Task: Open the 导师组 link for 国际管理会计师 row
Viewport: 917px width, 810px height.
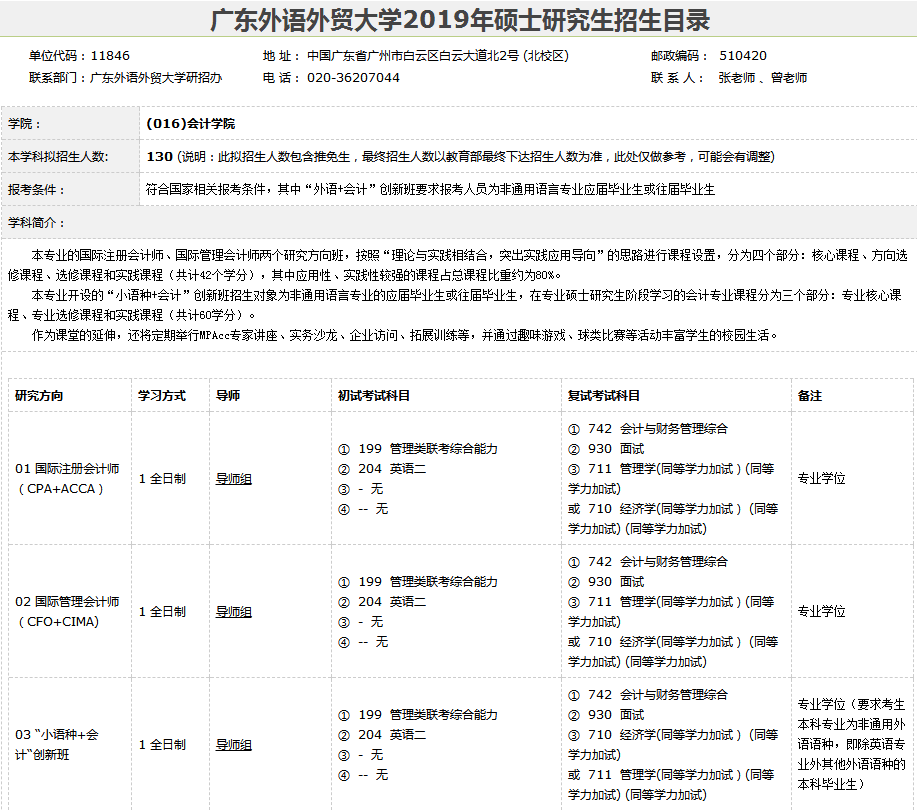Action: pyautogui.click(x=233, y=612)
